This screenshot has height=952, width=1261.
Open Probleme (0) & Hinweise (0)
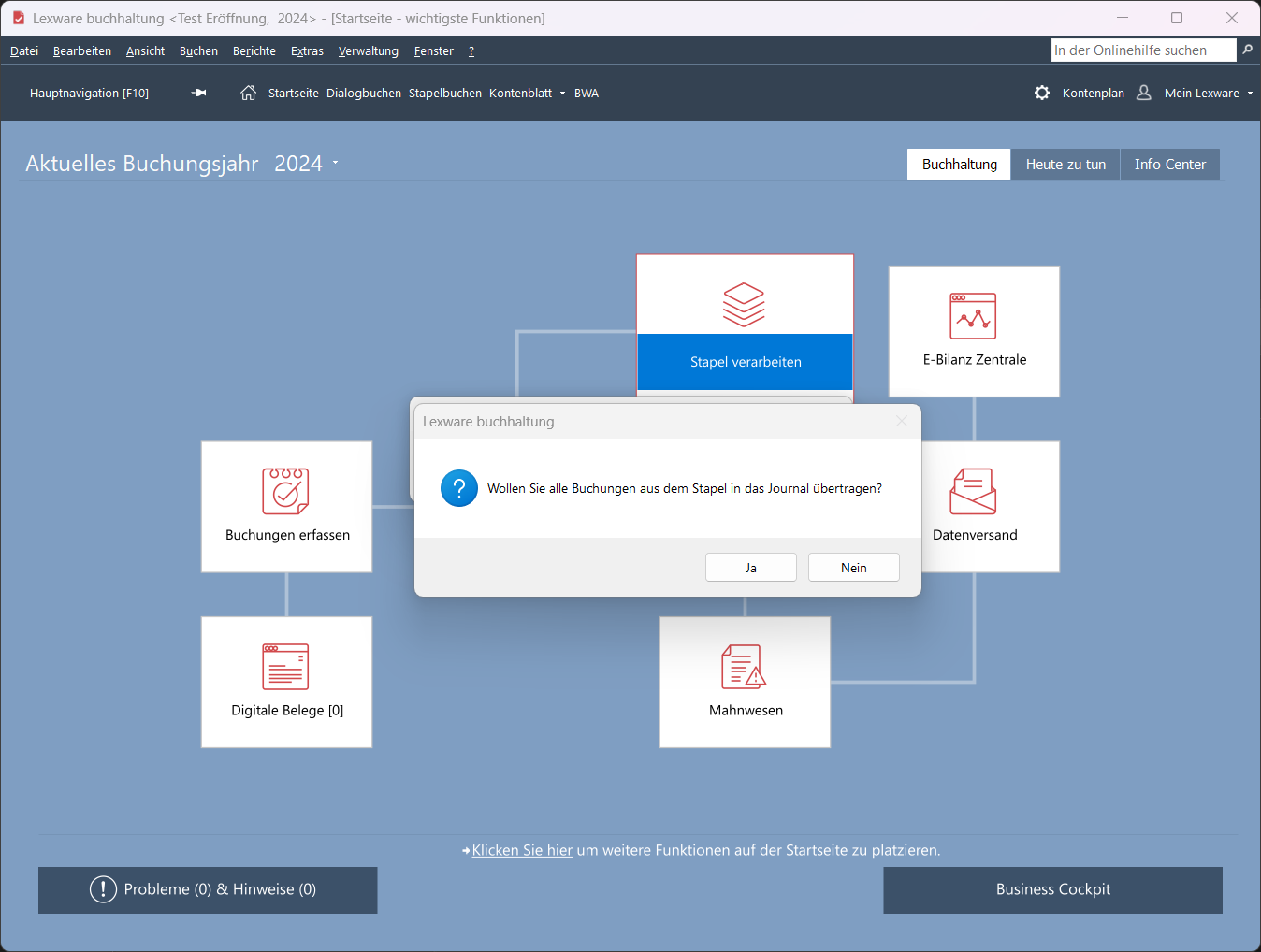[208, 889]
